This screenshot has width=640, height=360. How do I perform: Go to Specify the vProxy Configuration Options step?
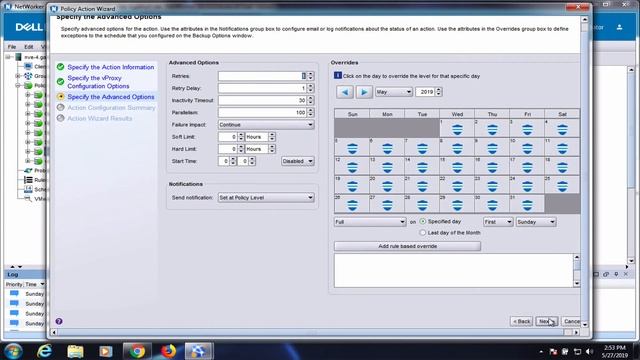(98, 82)
